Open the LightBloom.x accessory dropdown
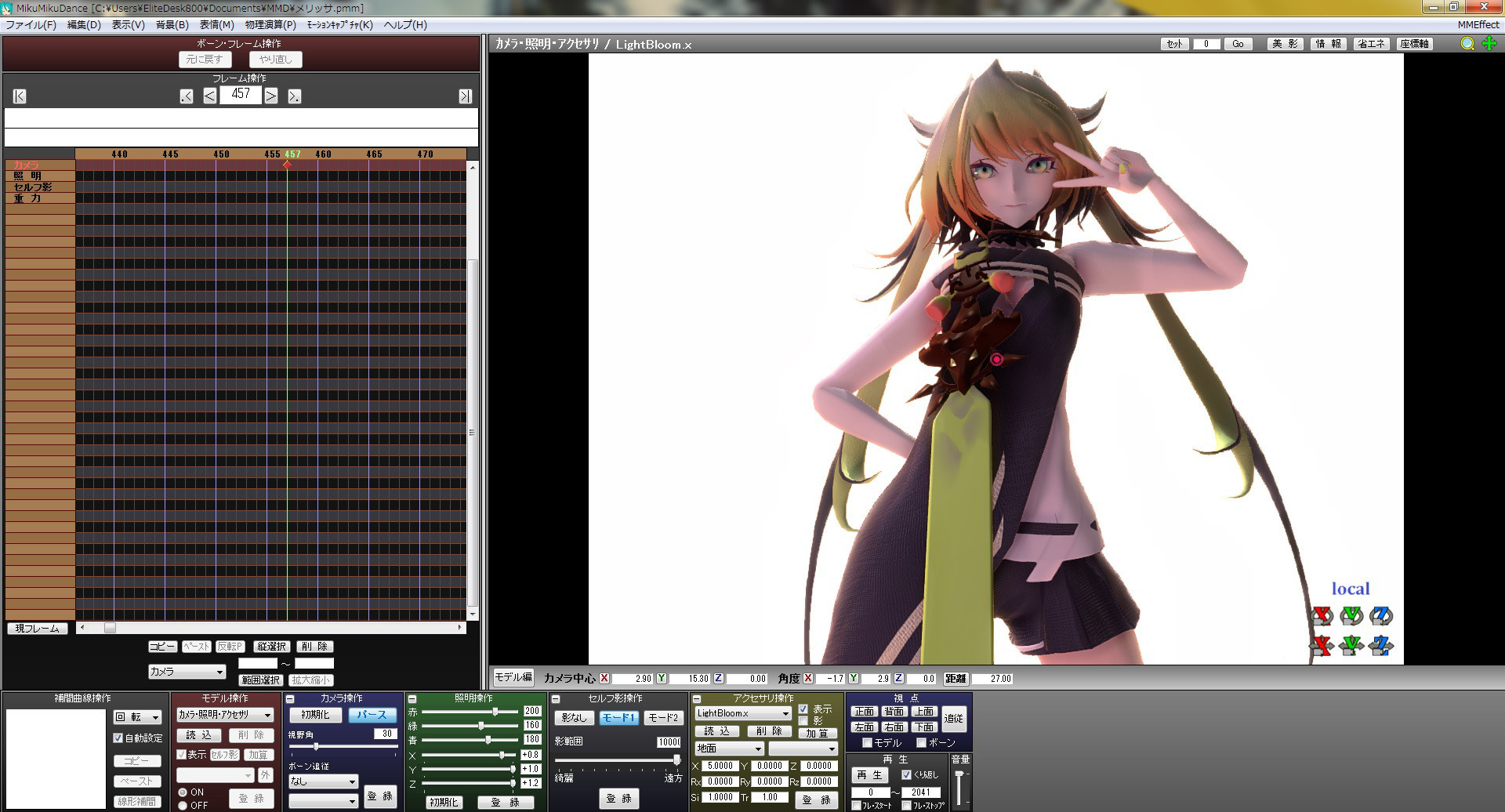 pos(743,713)
